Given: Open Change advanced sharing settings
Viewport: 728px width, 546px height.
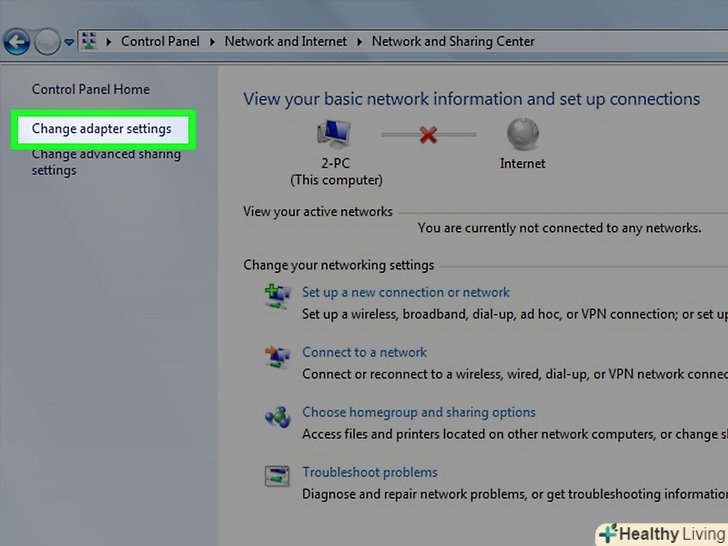Looking at the screenshot, I should tap(106, 162).
